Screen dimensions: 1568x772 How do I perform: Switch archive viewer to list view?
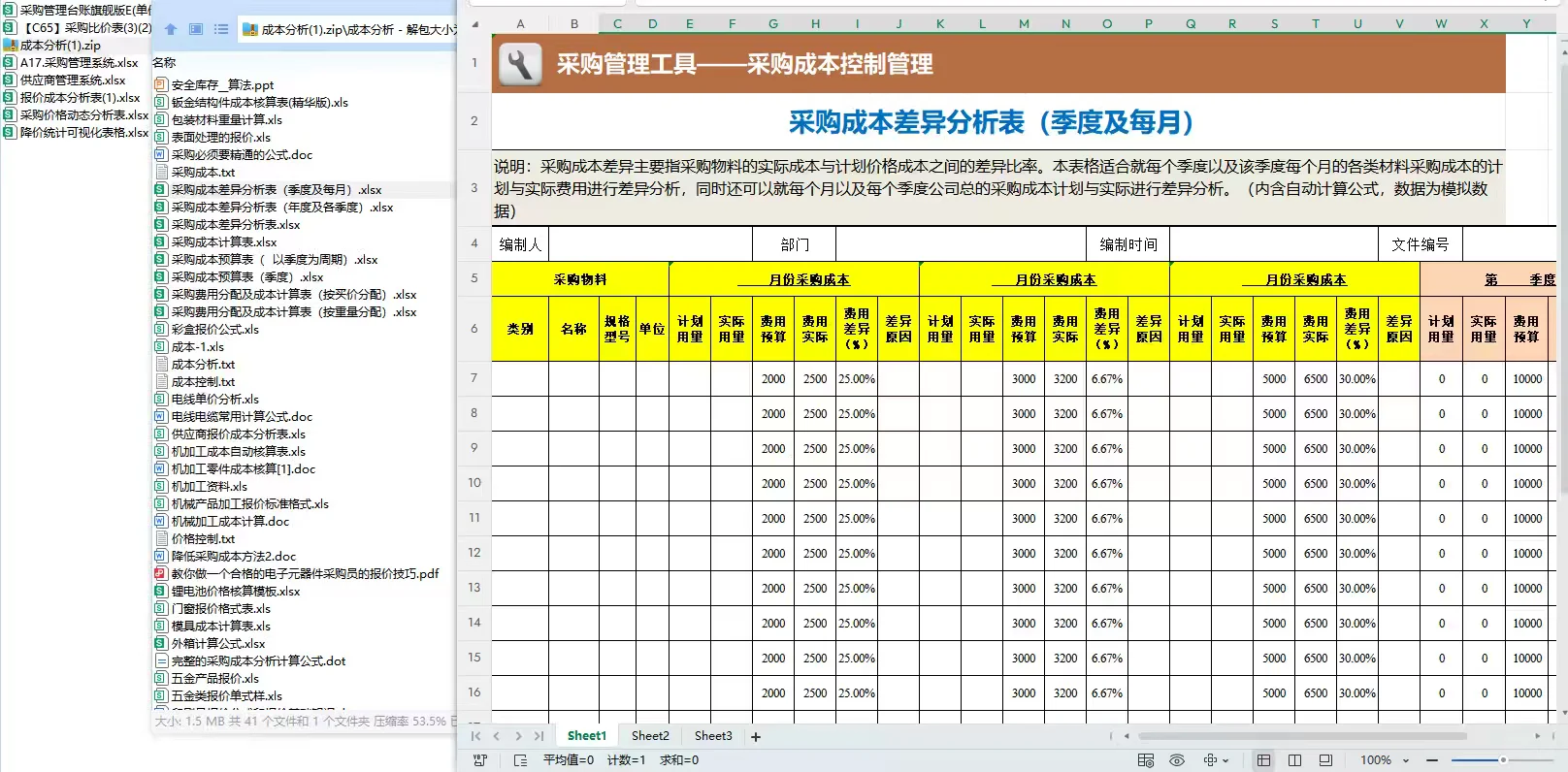(221, 29)
